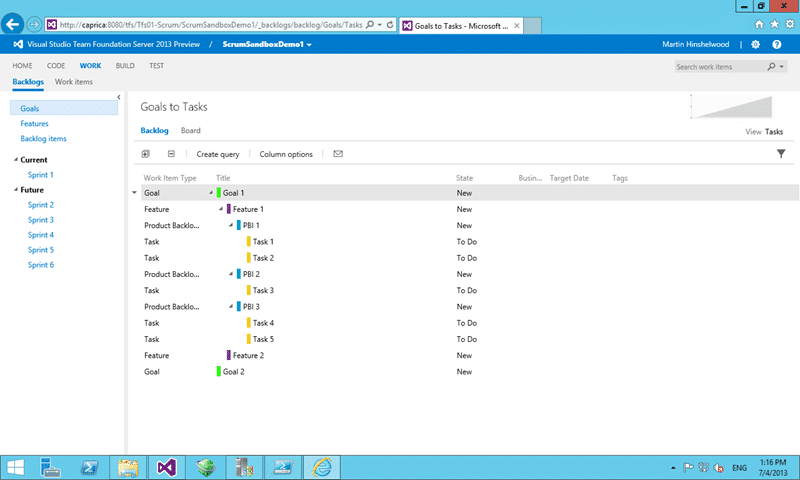Show hidden tray icons arrow
Screen dimensions: 800x480
[673, 467]
